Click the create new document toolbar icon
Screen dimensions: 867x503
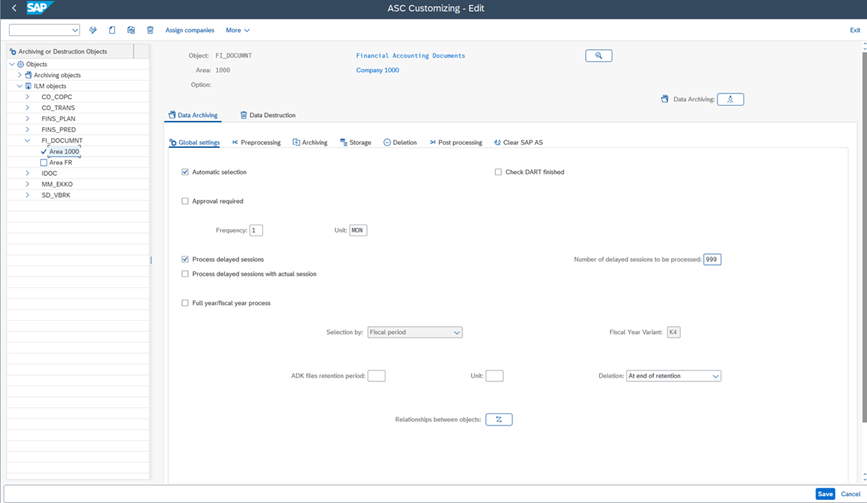[x=112, y=30]
